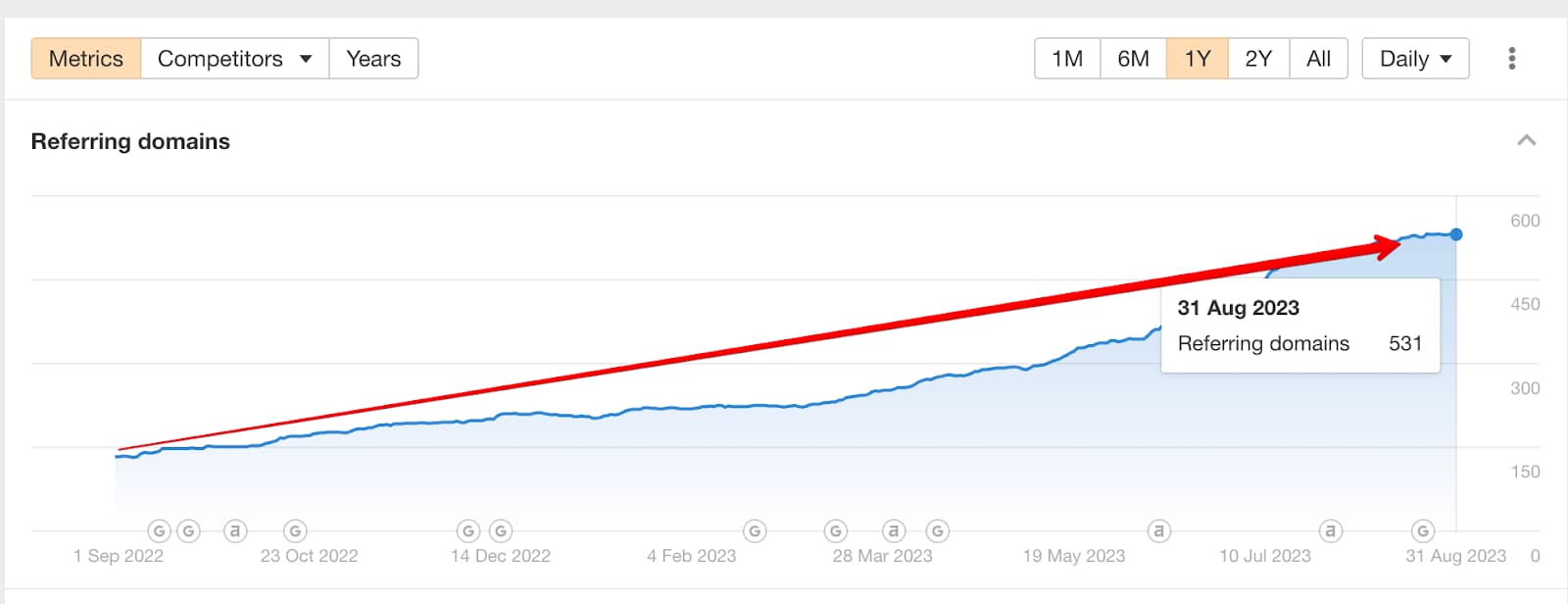Click the Google update marker above 23 Oct 2022
The width and height of the screenshot is (1568, 604).
[x=295, y=531]
